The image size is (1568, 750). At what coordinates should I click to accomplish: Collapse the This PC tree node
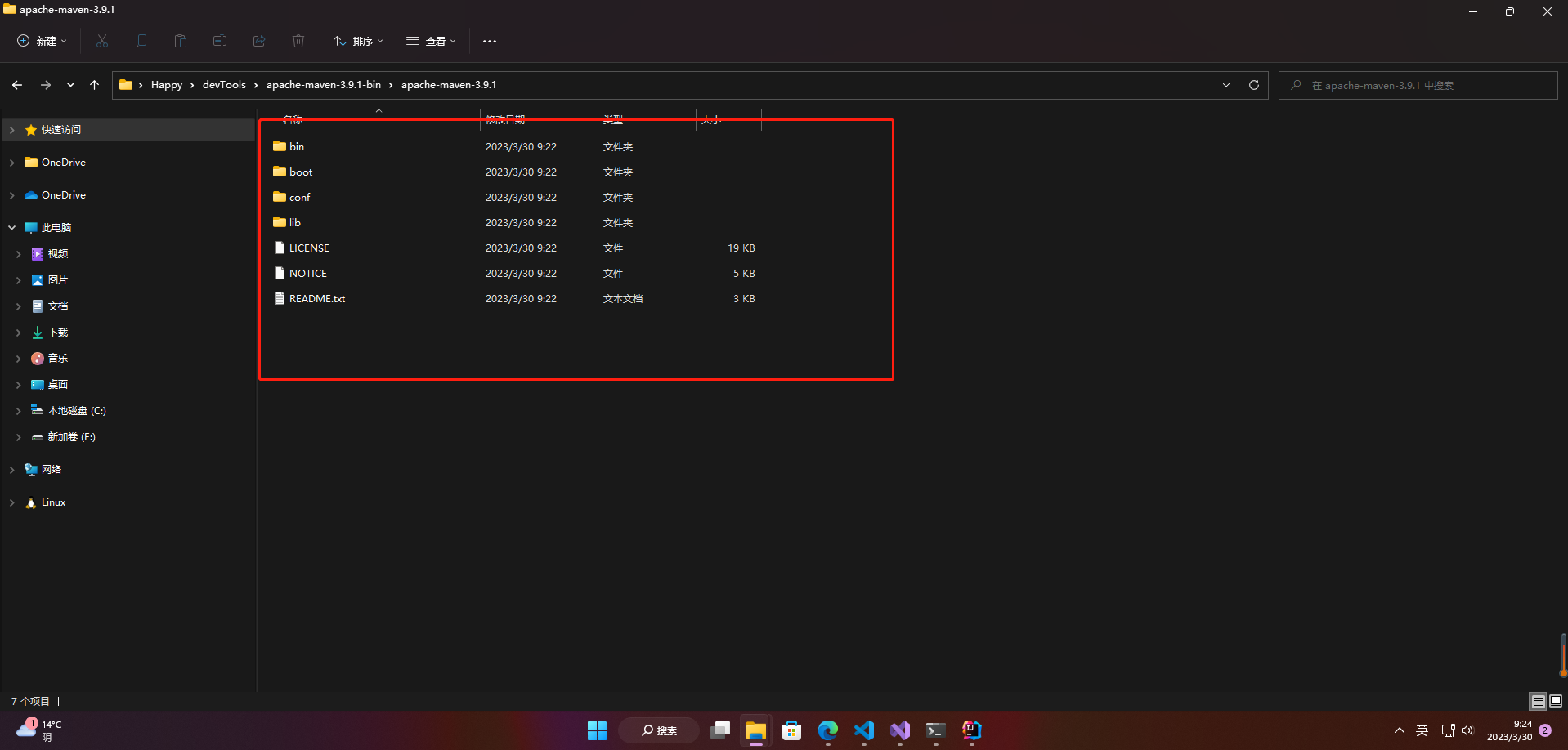pyautogui.click(x=12, y=228)
